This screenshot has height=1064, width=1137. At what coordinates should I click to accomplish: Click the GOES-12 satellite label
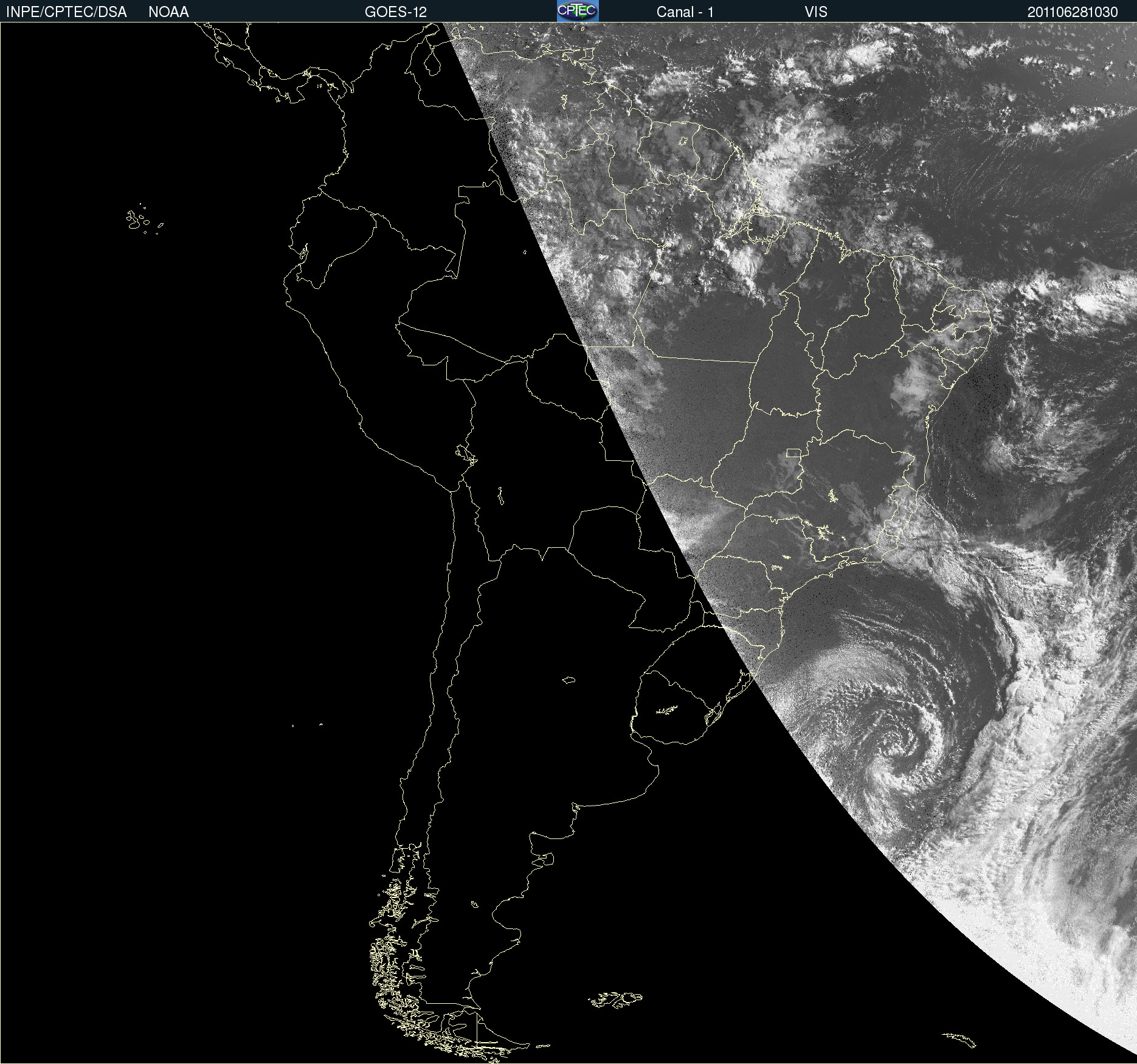396,12
